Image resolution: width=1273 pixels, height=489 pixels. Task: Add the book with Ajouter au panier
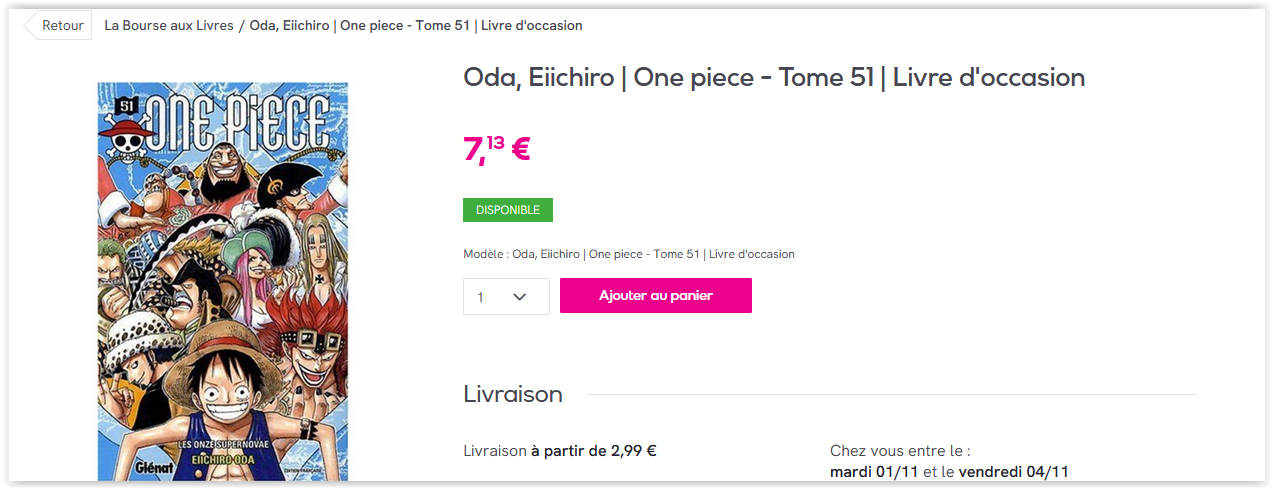coord(655,296)
